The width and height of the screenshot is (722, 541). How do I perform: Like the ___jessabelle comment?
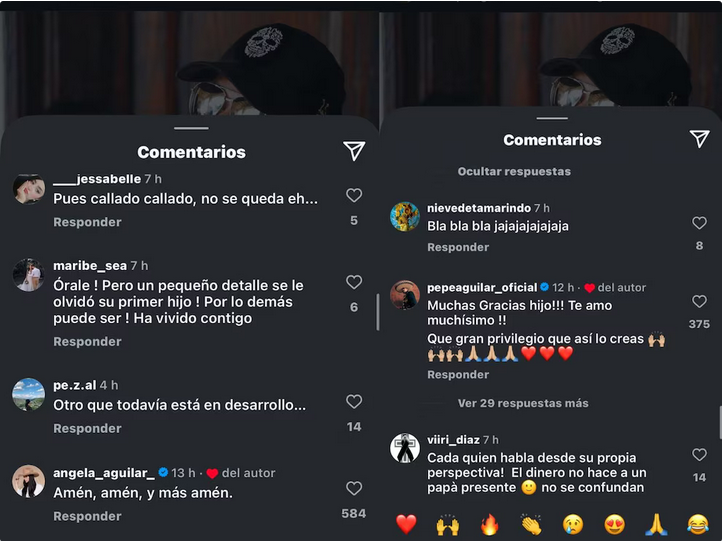354,195
